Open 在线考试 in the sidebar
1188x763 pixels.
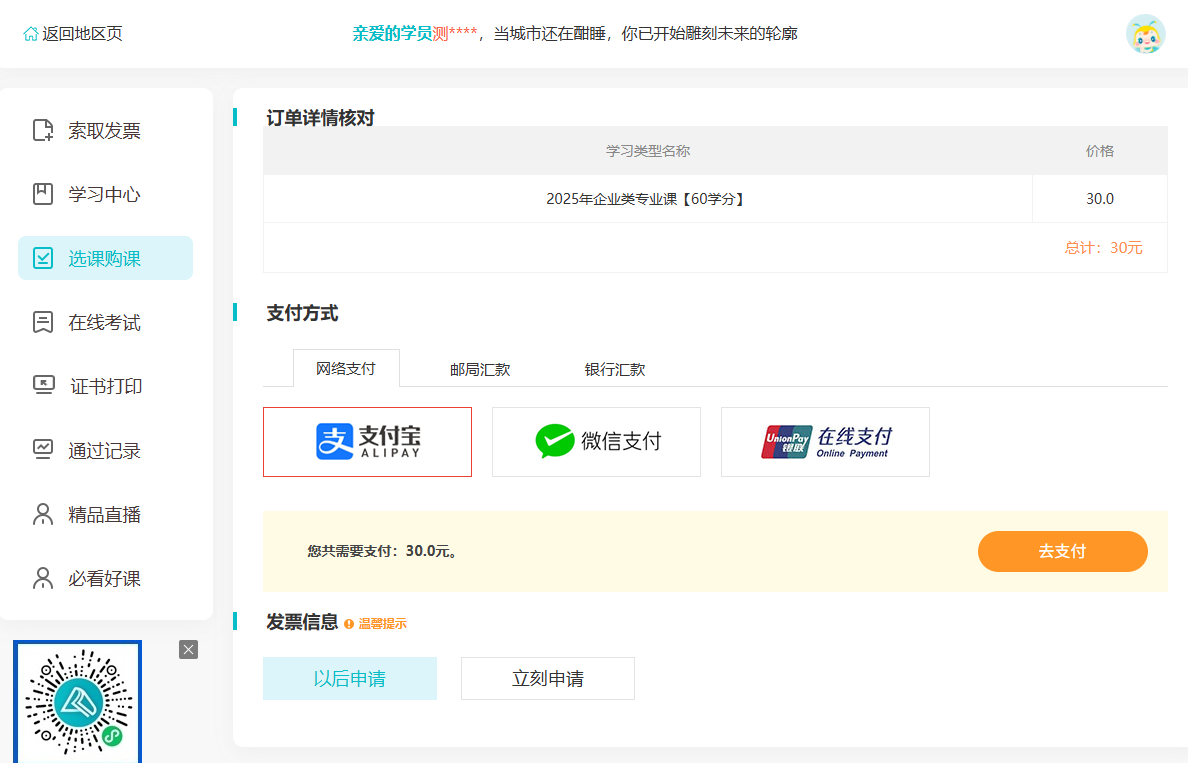[x=105, y=322]
